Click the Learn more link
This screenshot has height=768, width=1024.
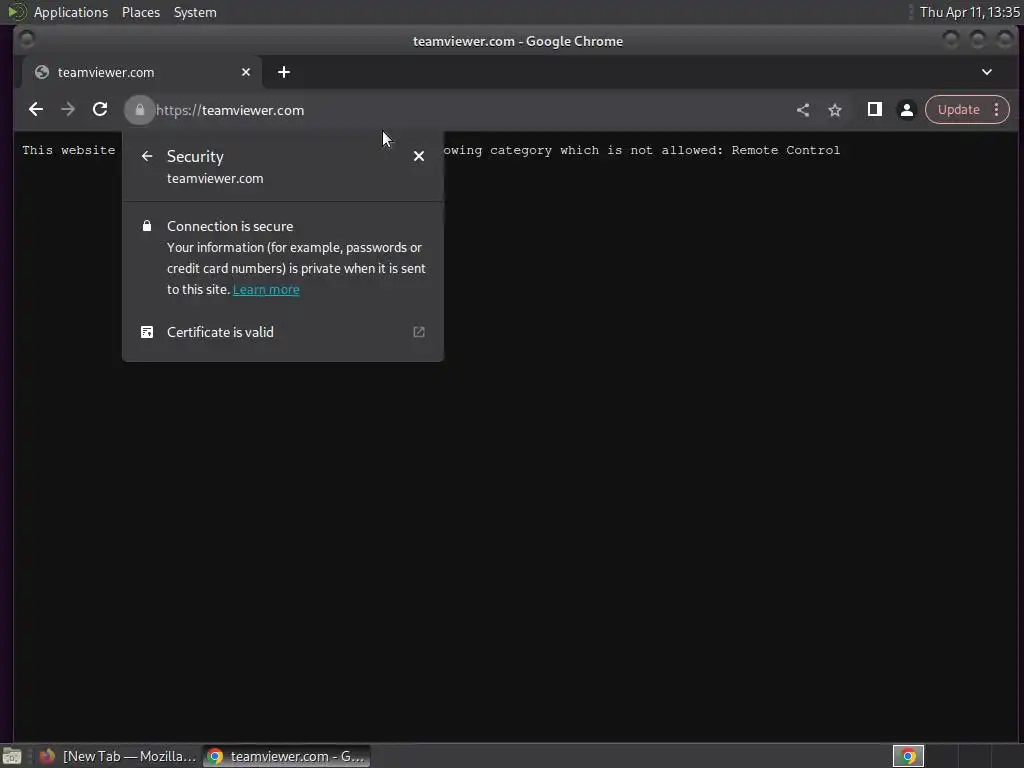[266, 289]
